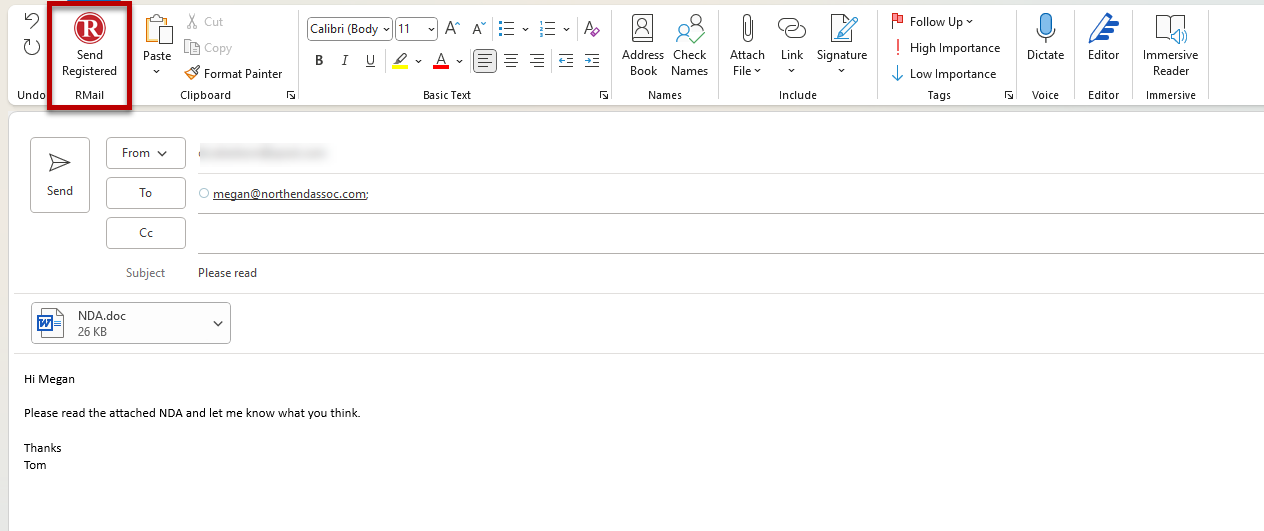
Task: Open the Address Book
Action: click(x=643, y=46)
